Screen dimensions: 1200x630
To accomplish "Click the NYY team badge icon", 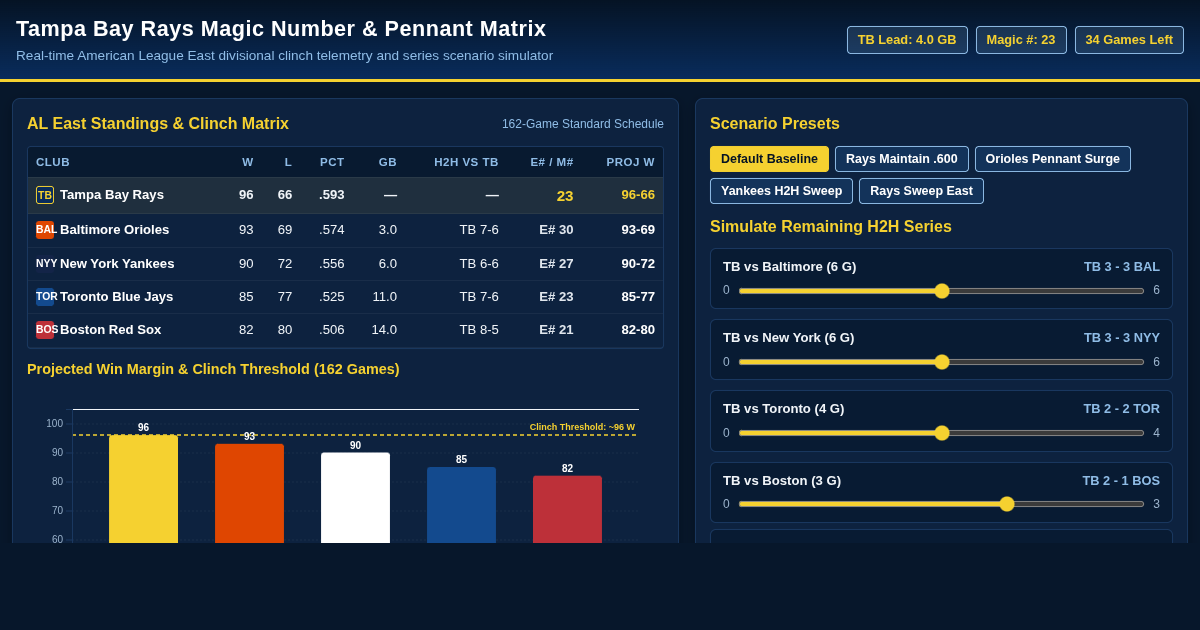I will [45, 264].
